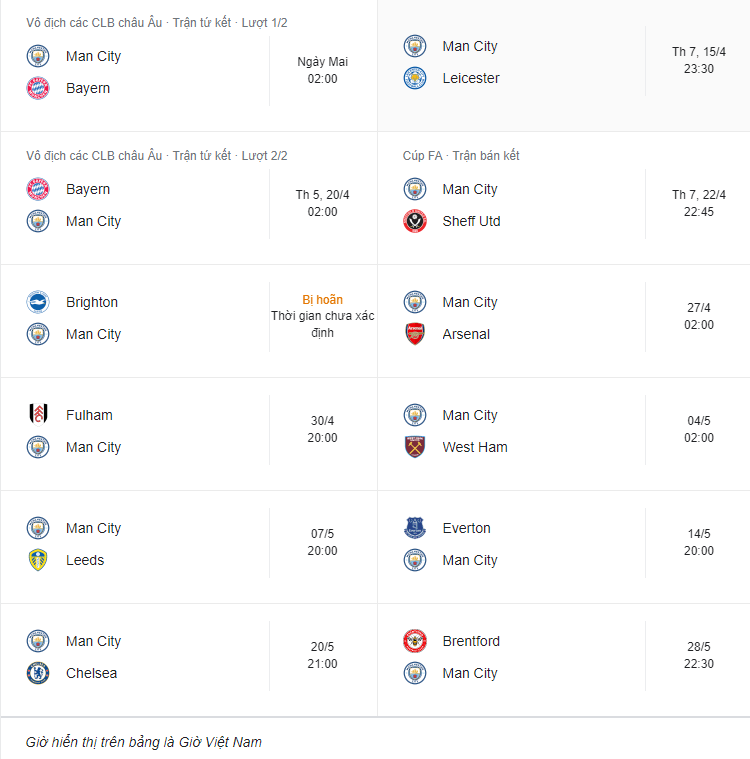Click the West Ham club crest
This screenshot has width=750, height=759.
[415, 447]
